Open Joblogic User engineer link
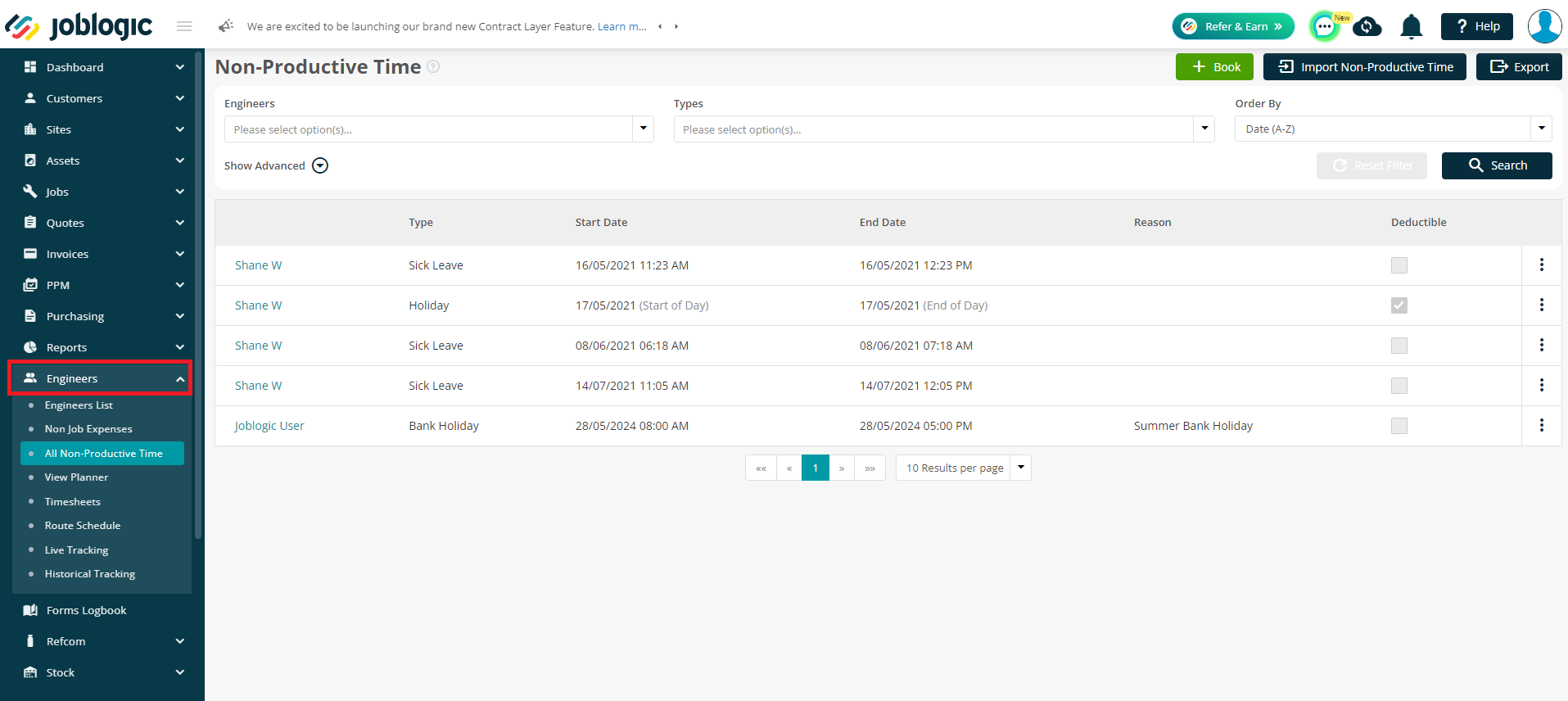Image resolution: width=1568 pixels, height=701 pixels. pyautogui.click(x=269, y=426)
